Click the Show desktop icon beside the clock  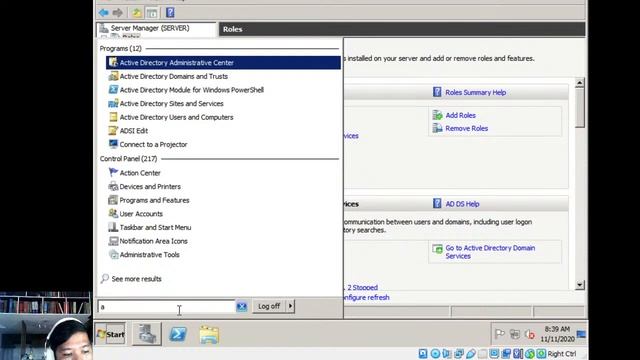[582, 334]
